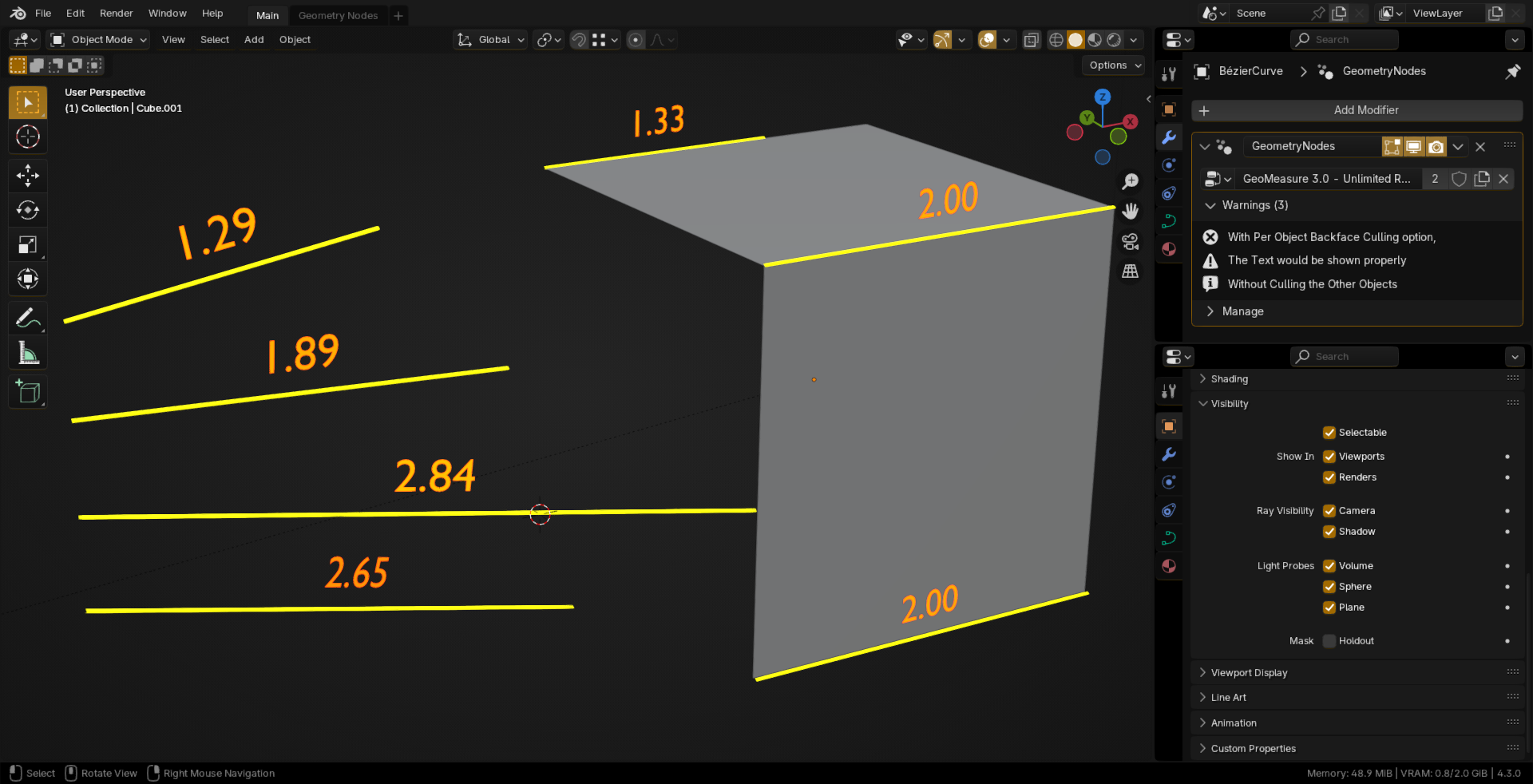Click the Blender logo menu
The width and height of the screenshot is (1533, 784).
point(18,14)
